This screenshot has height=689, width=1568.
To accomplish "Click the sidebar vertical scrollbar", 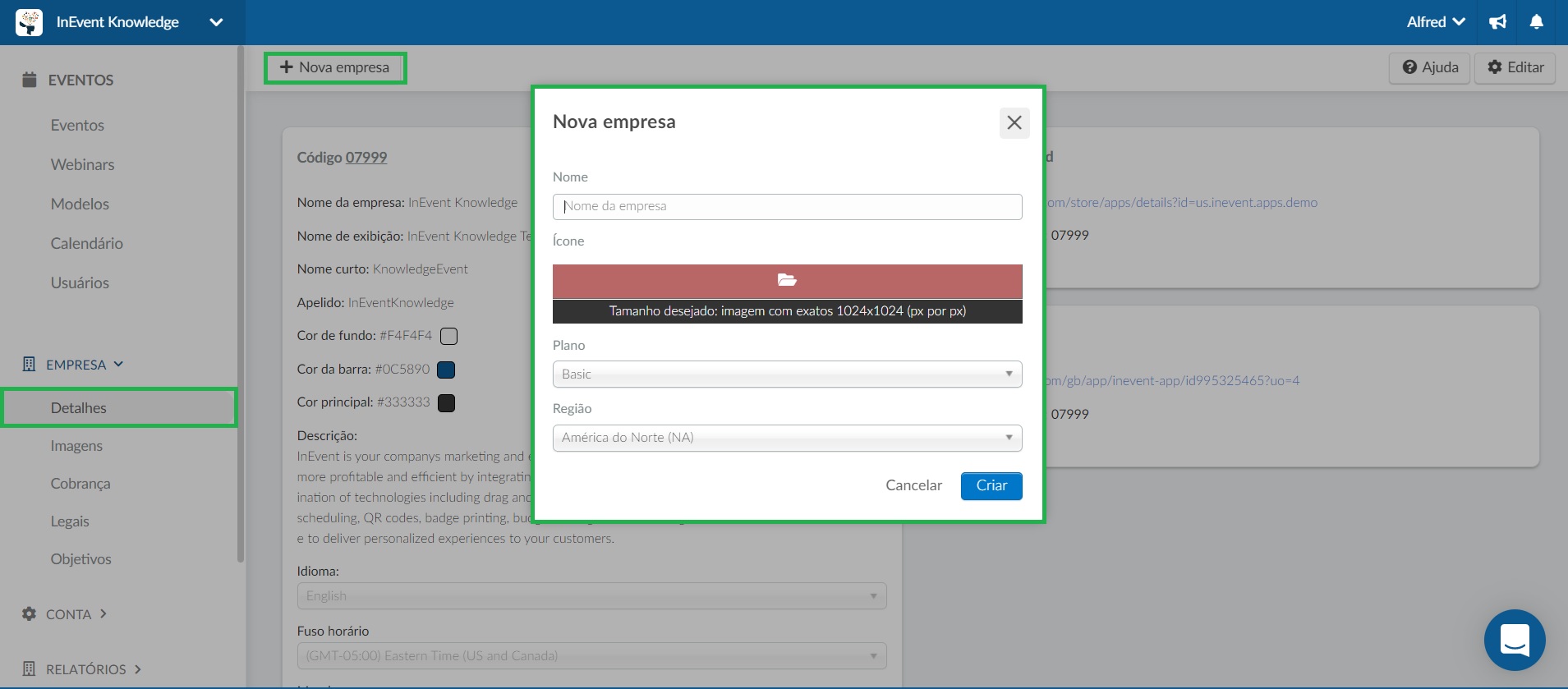I will (x=241, y=304).
